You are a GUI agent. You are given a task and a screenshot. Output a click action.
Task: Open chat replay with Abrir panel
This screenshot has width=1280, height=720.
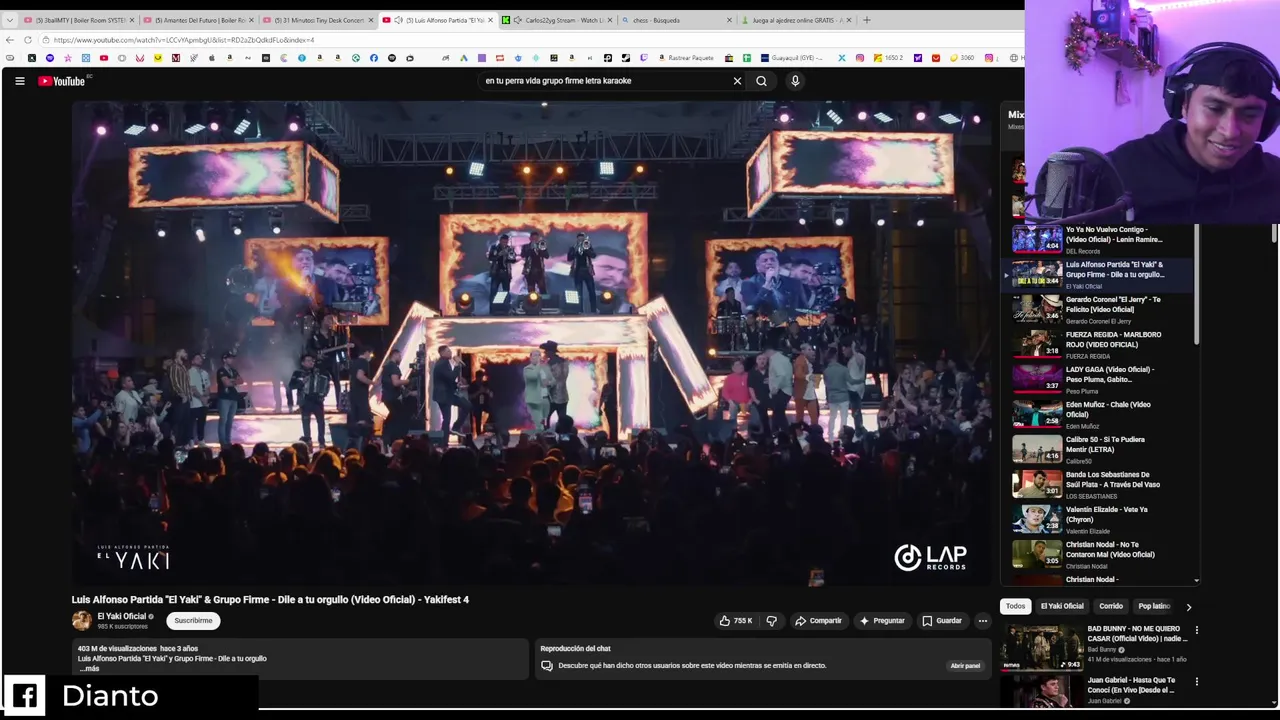[x=965, y=666]
